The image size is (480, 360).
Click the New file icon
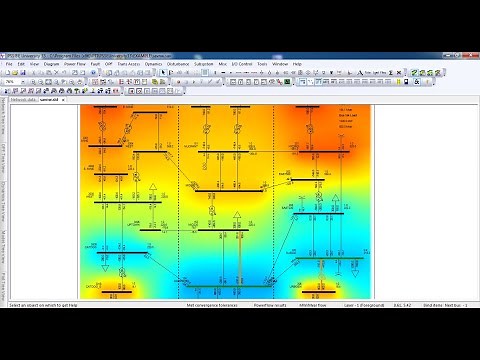(7, 73)
